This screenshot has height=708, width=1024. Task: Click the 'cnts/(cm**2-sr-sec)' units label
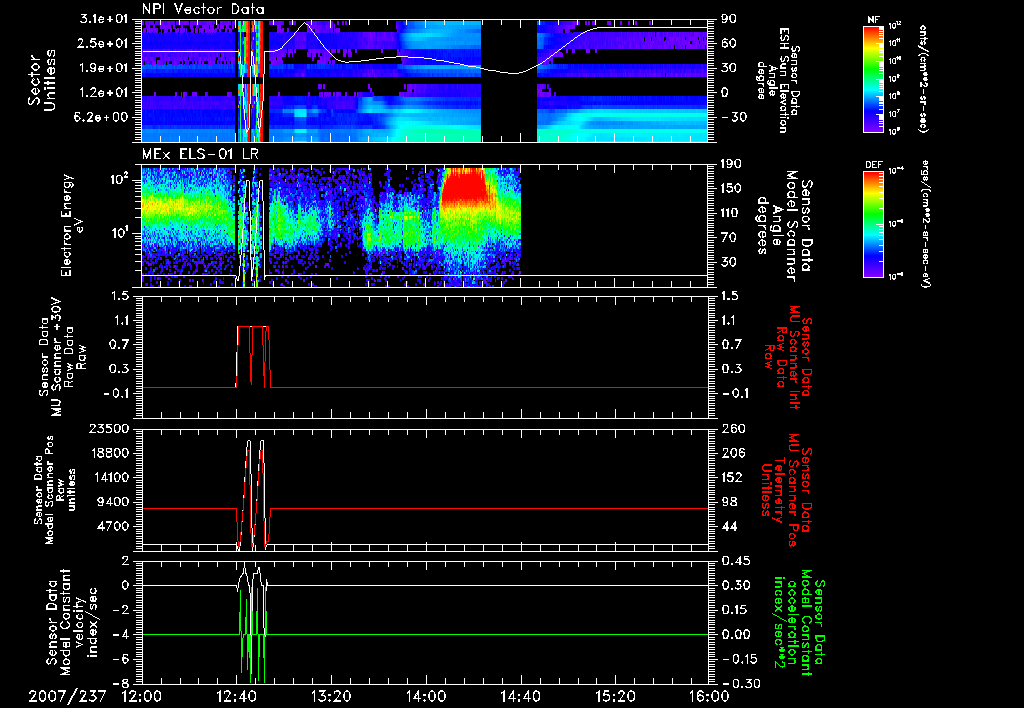923,79
